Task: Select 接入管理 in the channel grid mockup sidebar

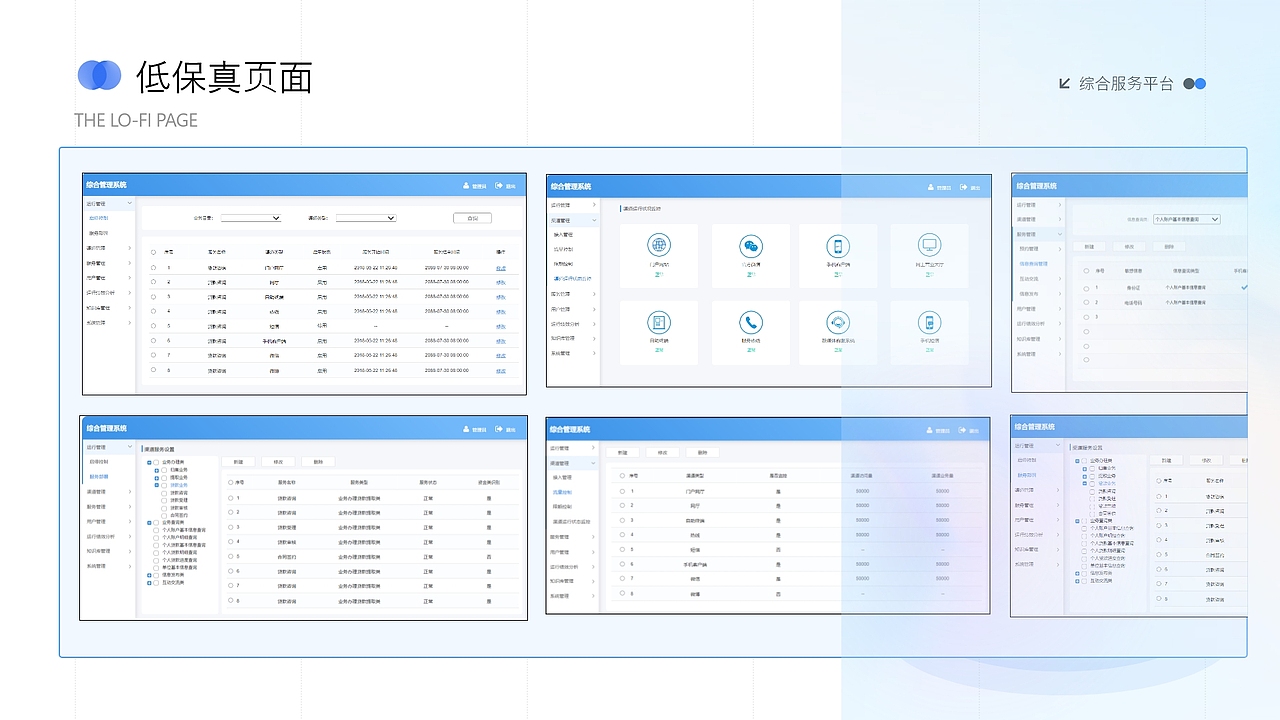Action: [563, 235]
